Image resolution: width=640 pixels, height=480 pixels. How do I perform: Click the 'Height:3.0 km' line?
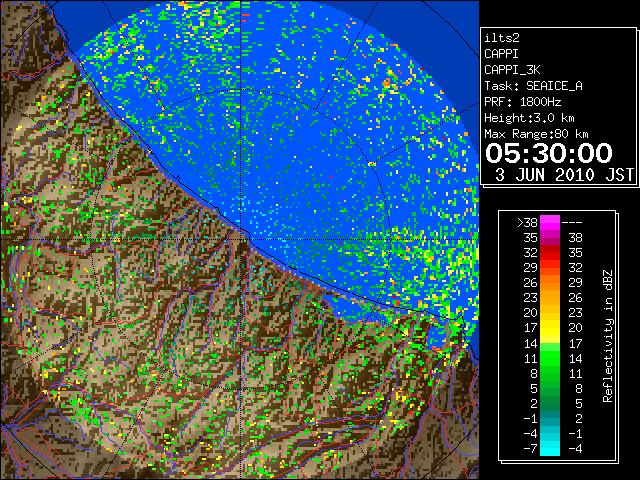529,118
